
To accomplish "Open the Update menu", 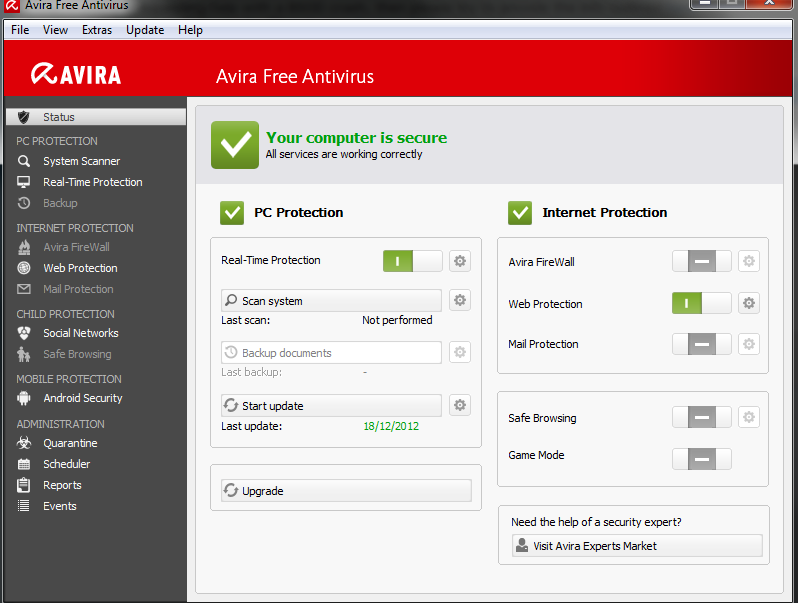I will [145, 30].
